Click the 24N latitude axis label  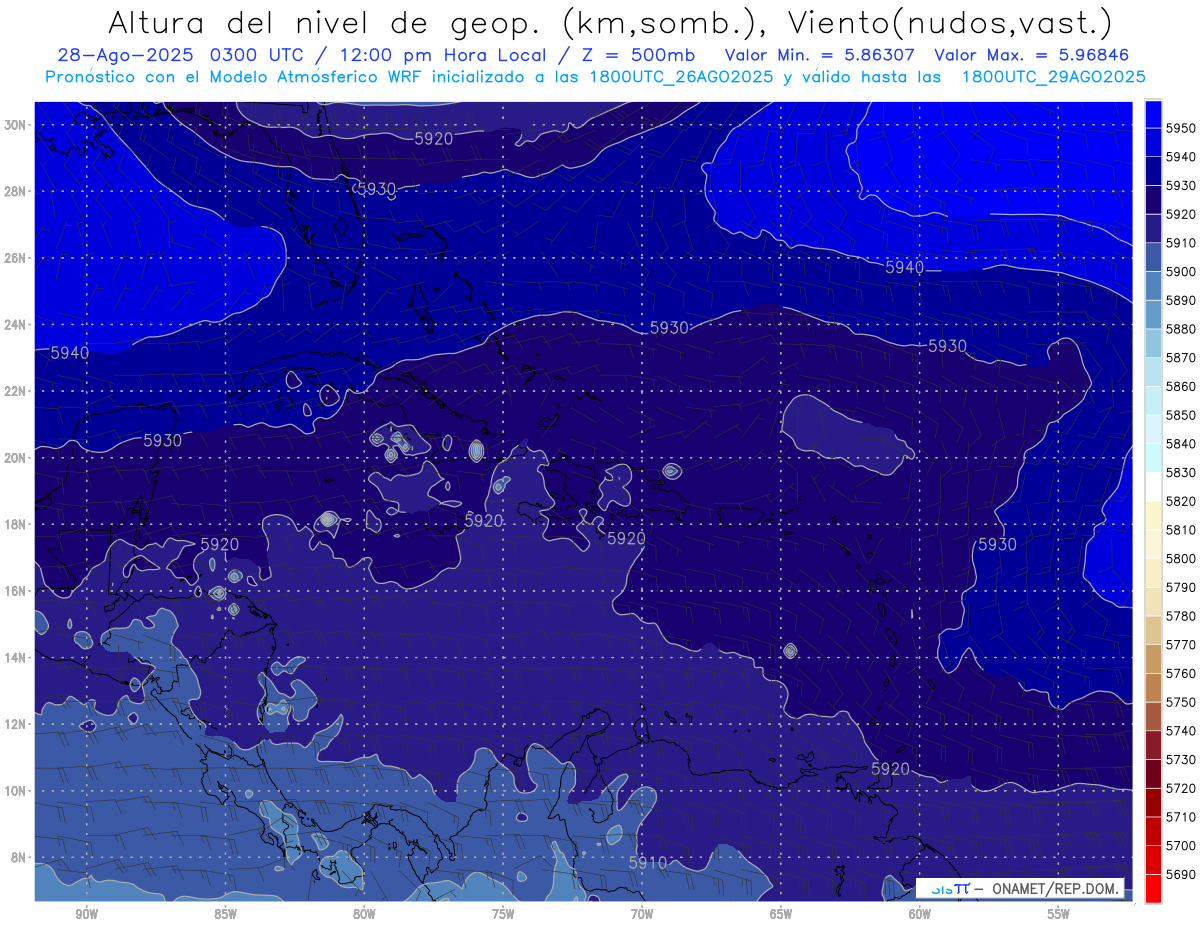pyautogui.click(x=15, y=325)
